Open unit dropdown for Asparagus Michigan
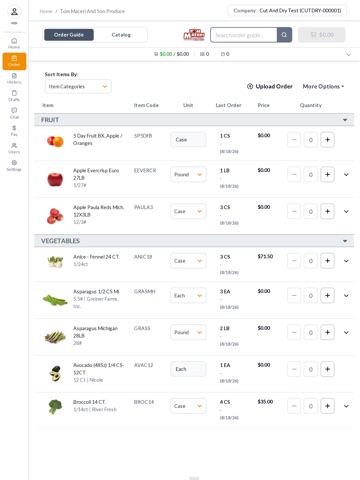This screenshot has height=480, width=360. pos(188,332)
